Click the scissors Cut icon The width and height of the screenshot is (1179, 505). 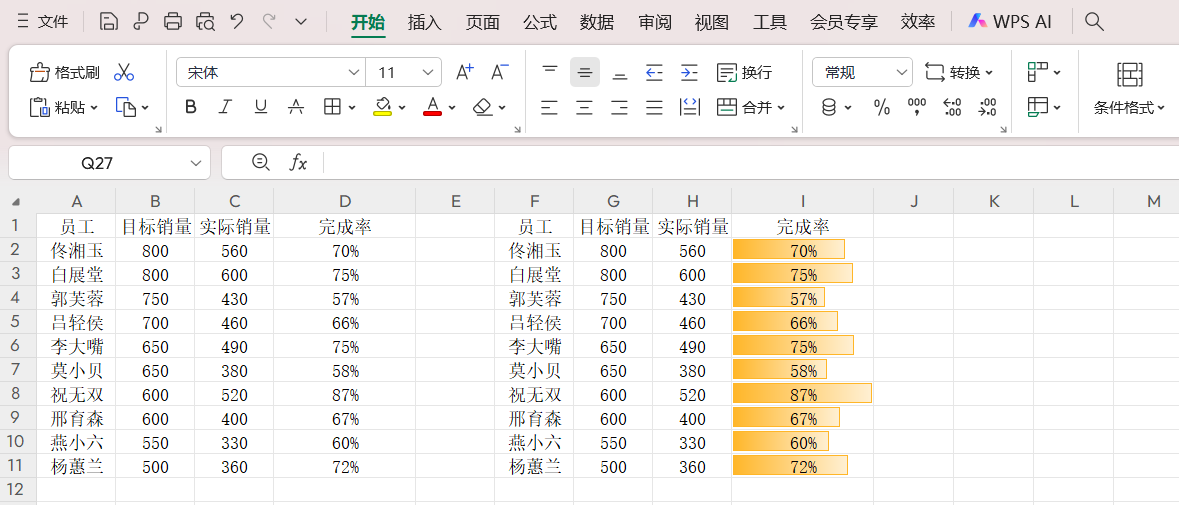point(124,73)
